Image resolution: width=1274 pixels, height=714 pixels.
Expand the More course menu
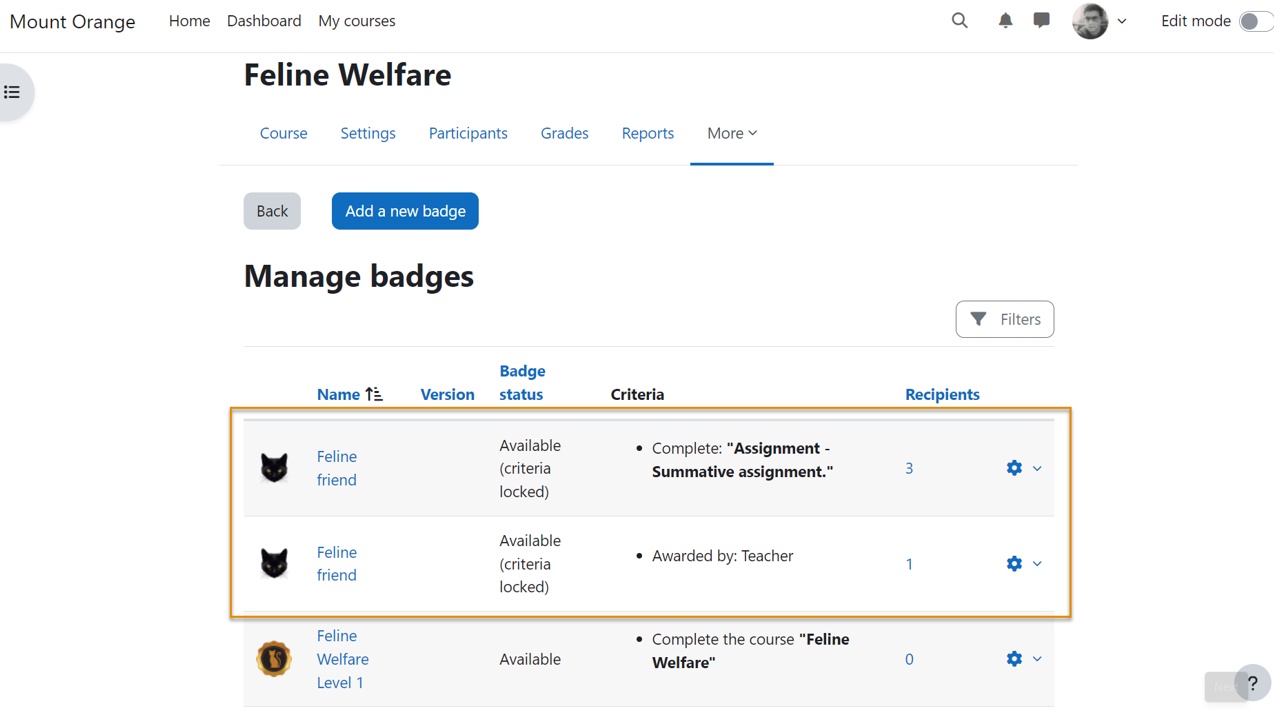pyautogui.click(x=731, y=132)
